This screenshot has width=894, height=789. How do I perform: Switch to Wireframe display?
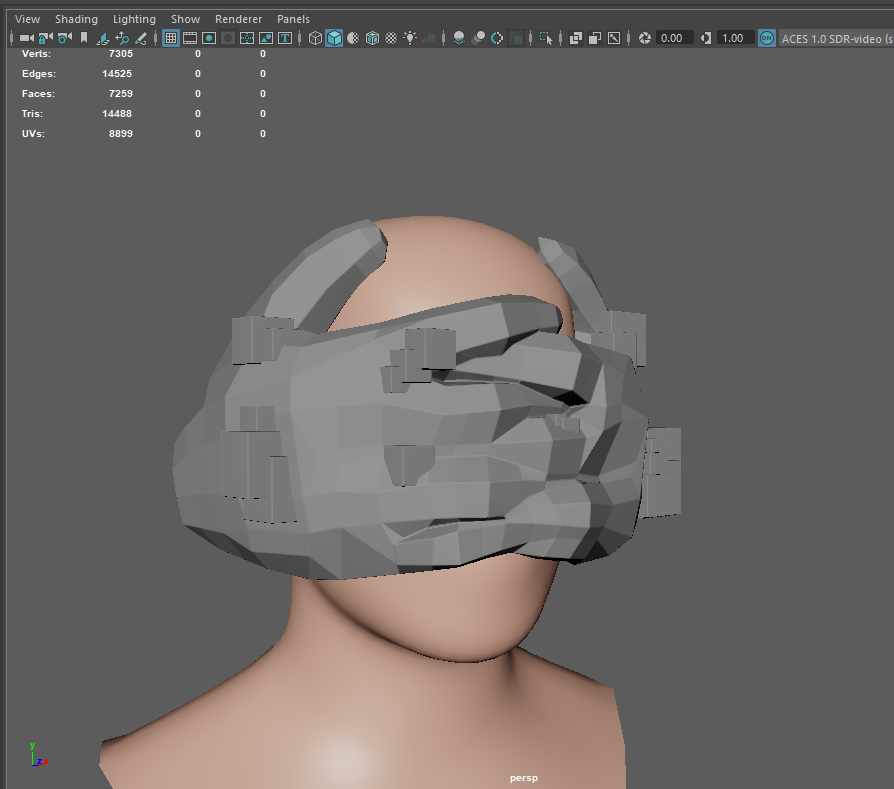pos(315,38)
